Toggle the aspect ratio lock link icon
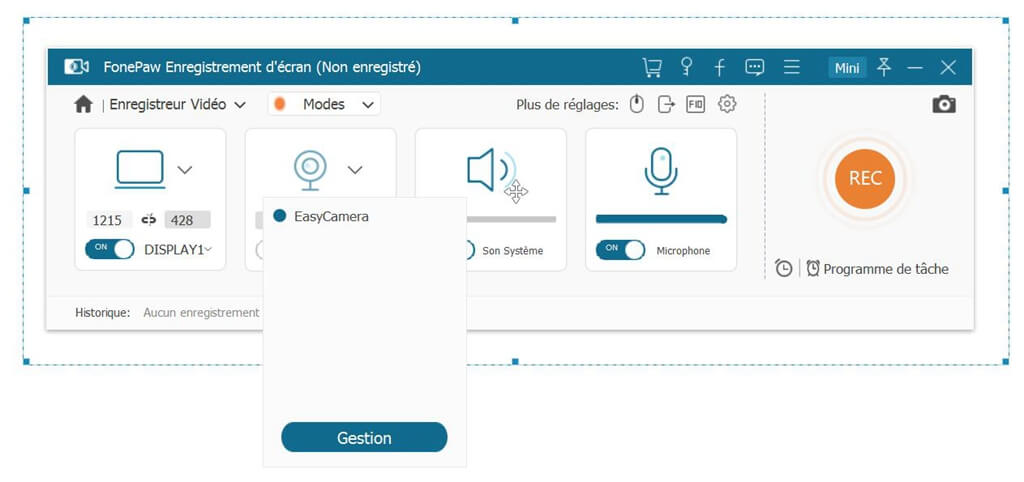The height and width of the screenshot is (482, 1024). point(149,220)
